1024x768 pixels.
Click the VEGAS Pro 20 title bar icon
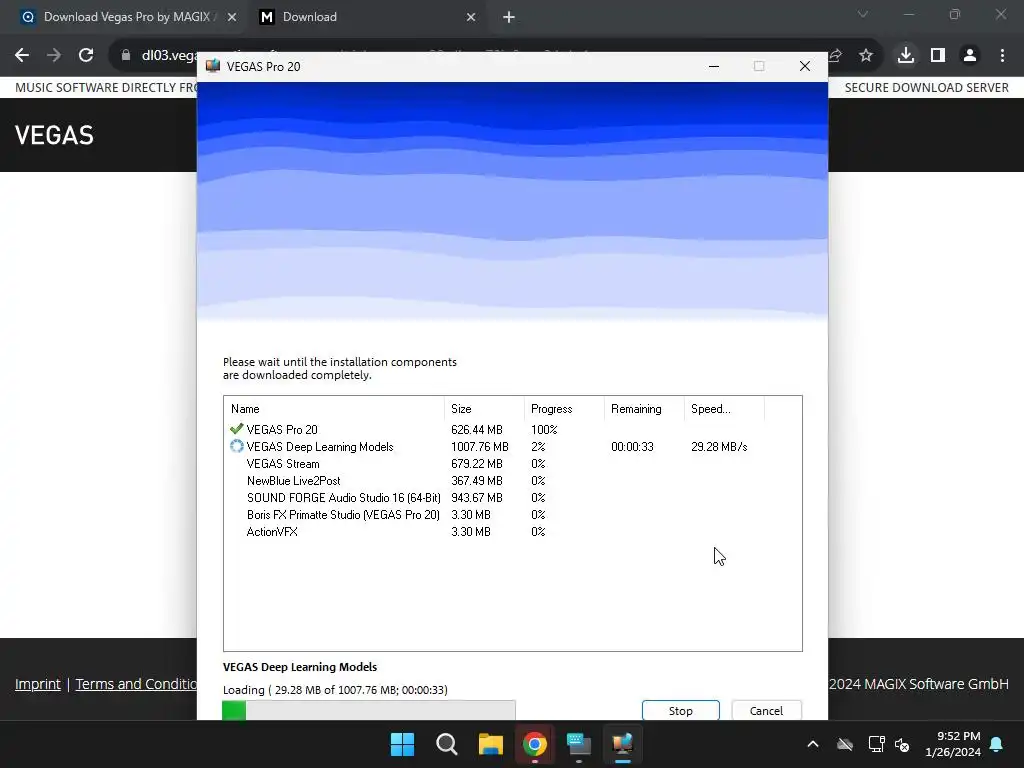[x=213, y=66]
